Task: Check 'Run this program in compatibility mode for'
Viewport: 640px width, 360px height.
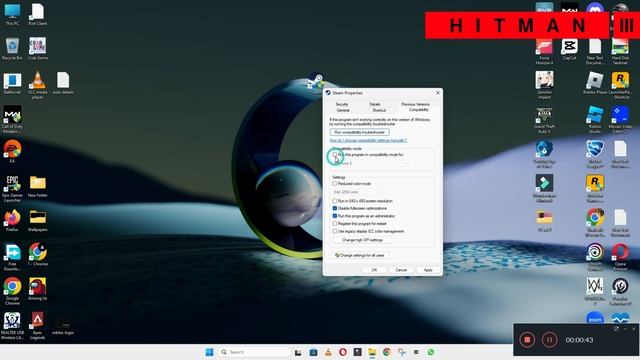Action: (x=335, y=155)
